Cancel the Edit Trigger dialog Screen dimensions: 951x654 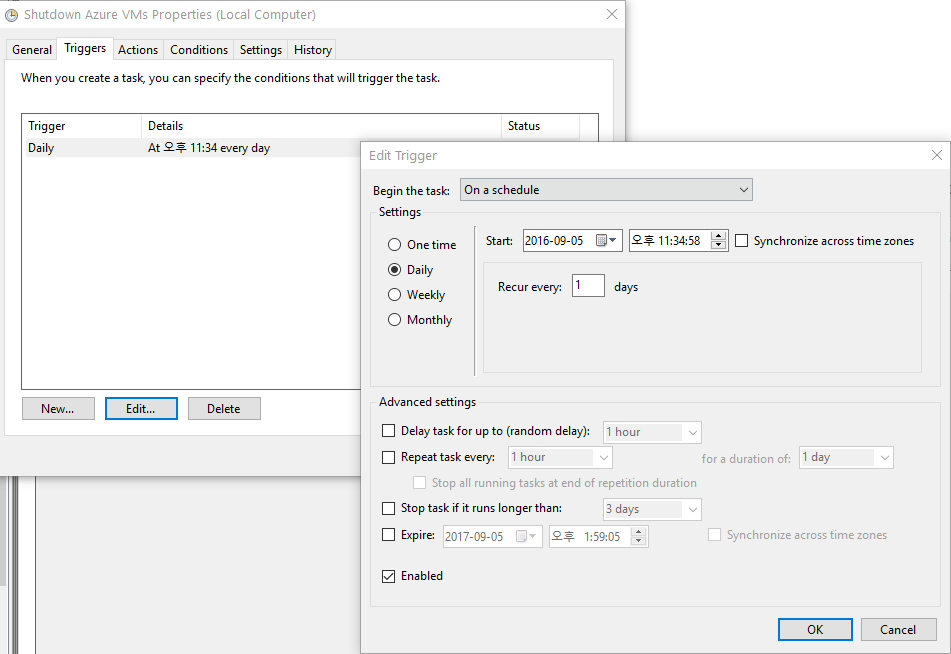pos(898,629)
